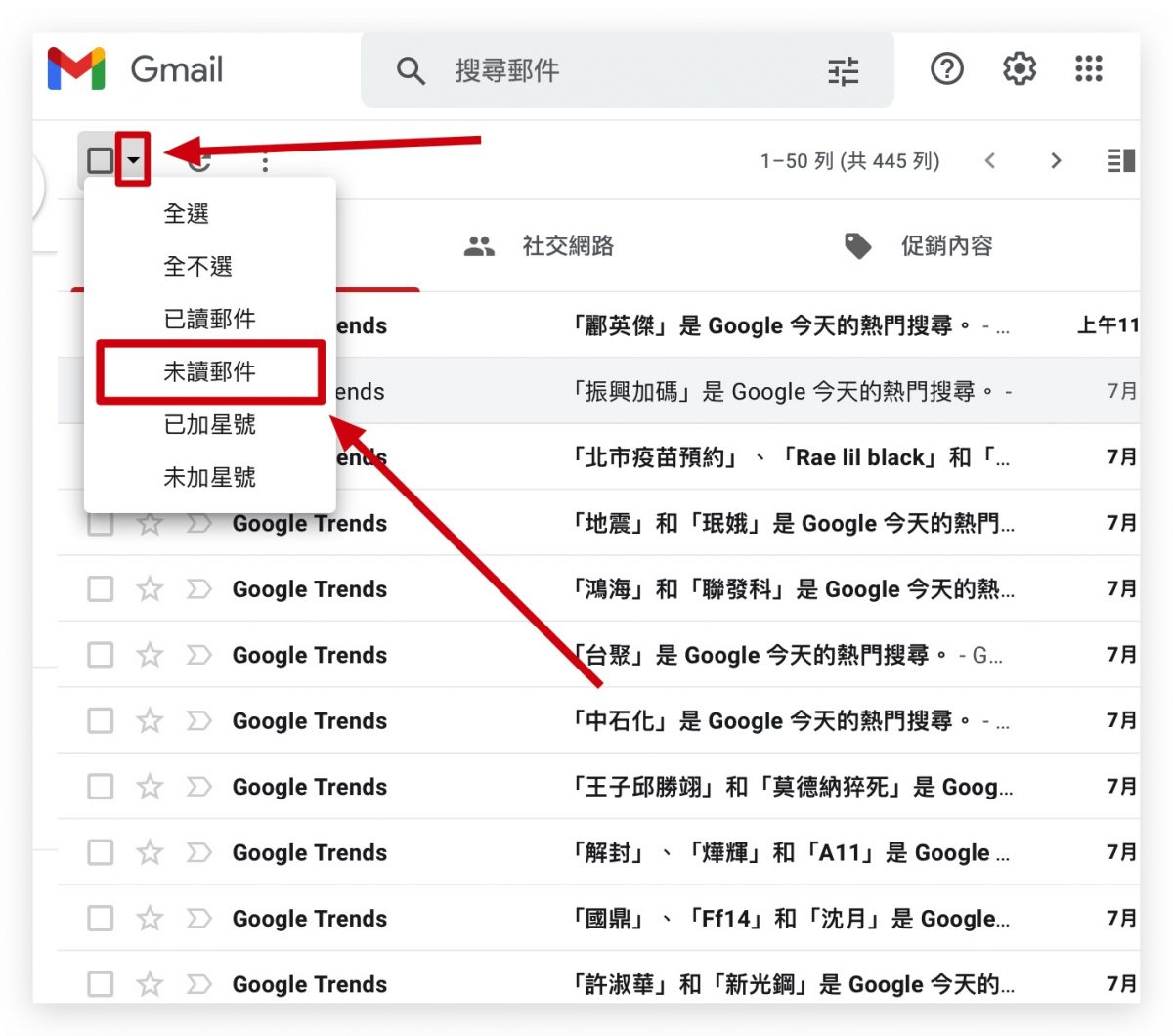Open the 「許淑華」和「新光鋼」 email subject

coord(792,984)
